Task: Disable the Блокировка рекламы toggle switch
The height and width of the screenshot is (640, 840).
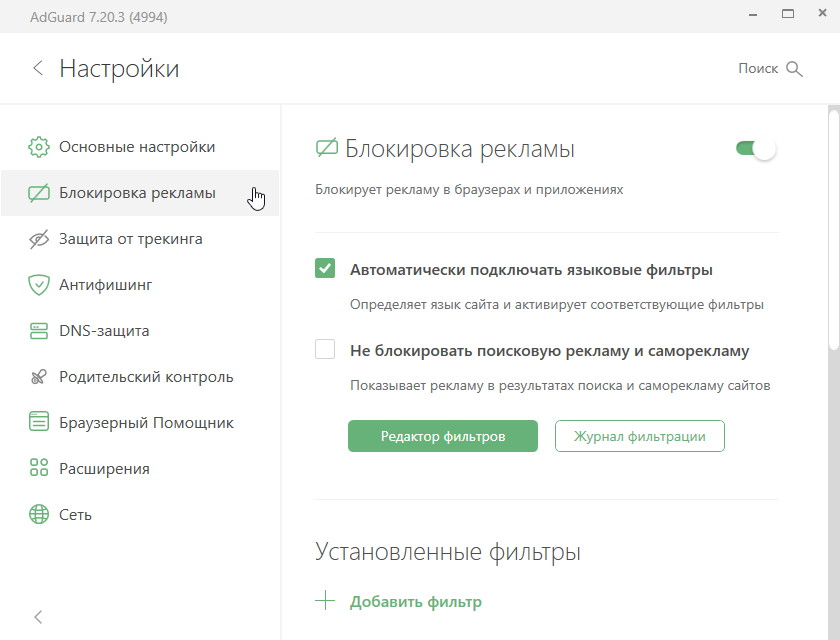Action: (756, 148)
